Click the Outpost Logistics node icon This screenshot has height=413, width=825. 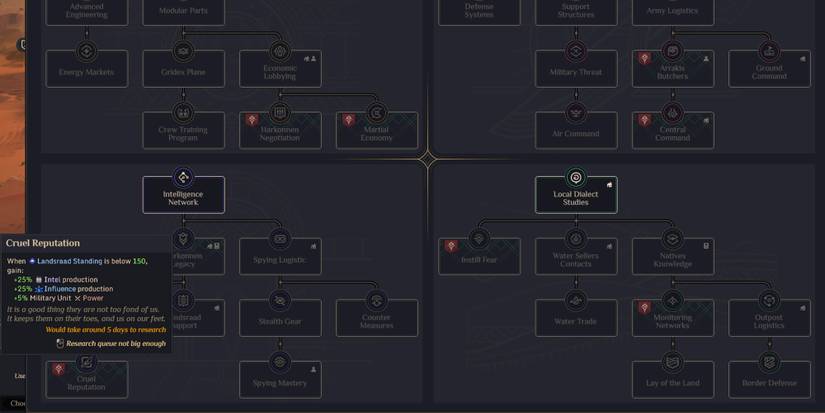coord(769,300)
